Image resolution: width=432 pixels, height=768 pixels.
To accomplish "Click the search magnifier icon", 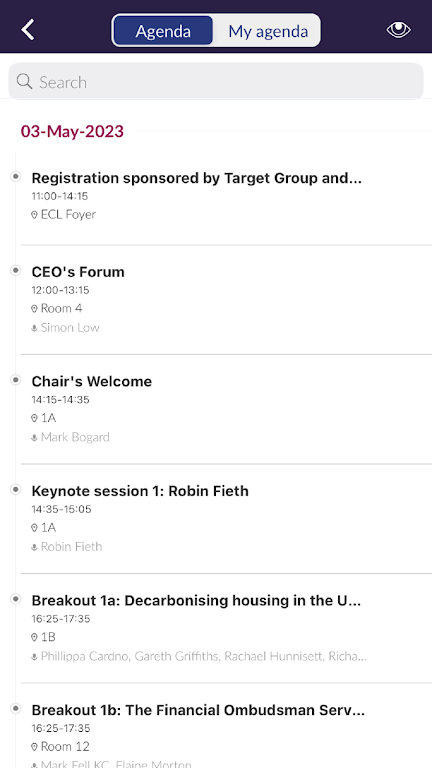I will click(x=24, y=81).
